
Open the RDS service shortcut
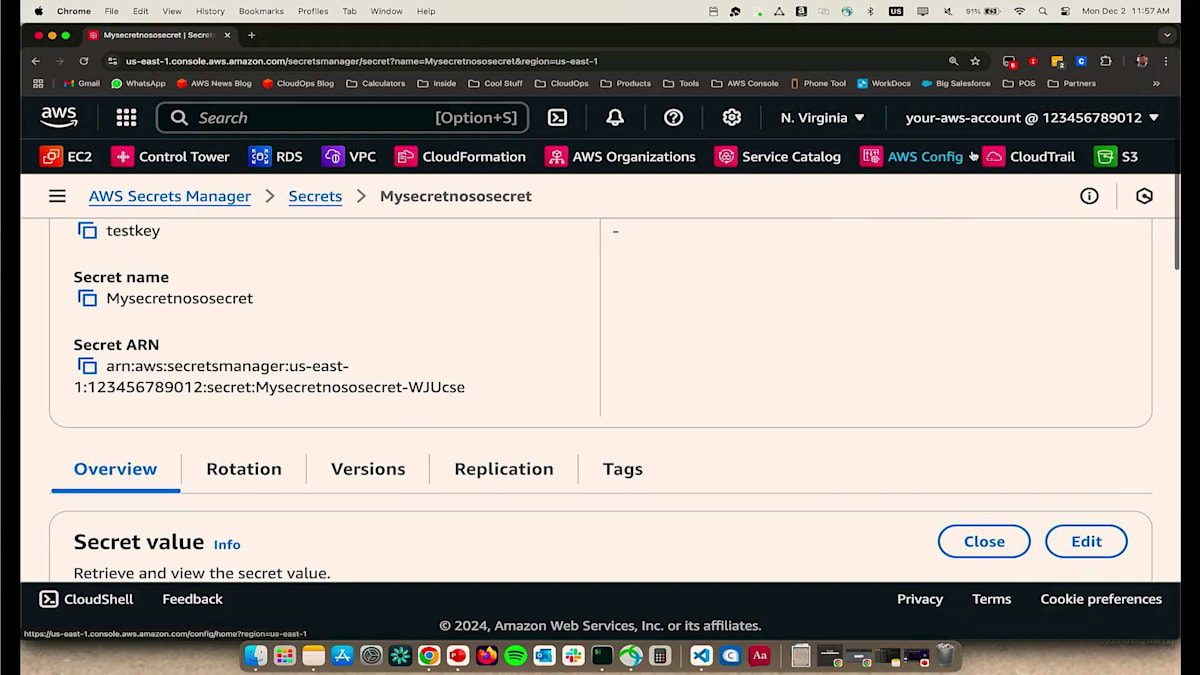(276, 157)
